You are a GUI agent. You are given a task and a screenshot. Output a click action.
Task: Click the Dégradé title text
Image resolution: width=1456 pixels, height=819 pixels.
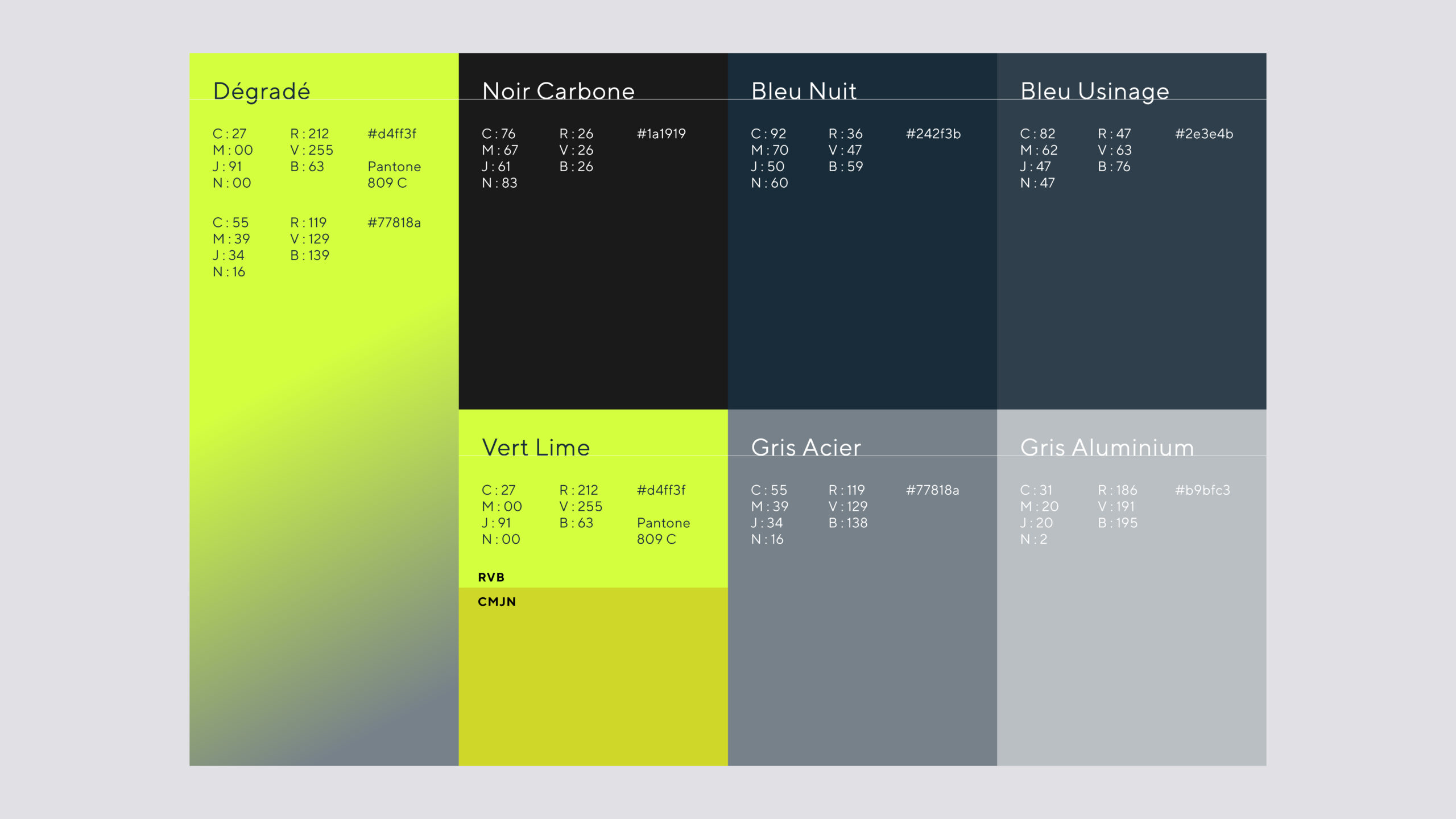click(x=262, y=91)
